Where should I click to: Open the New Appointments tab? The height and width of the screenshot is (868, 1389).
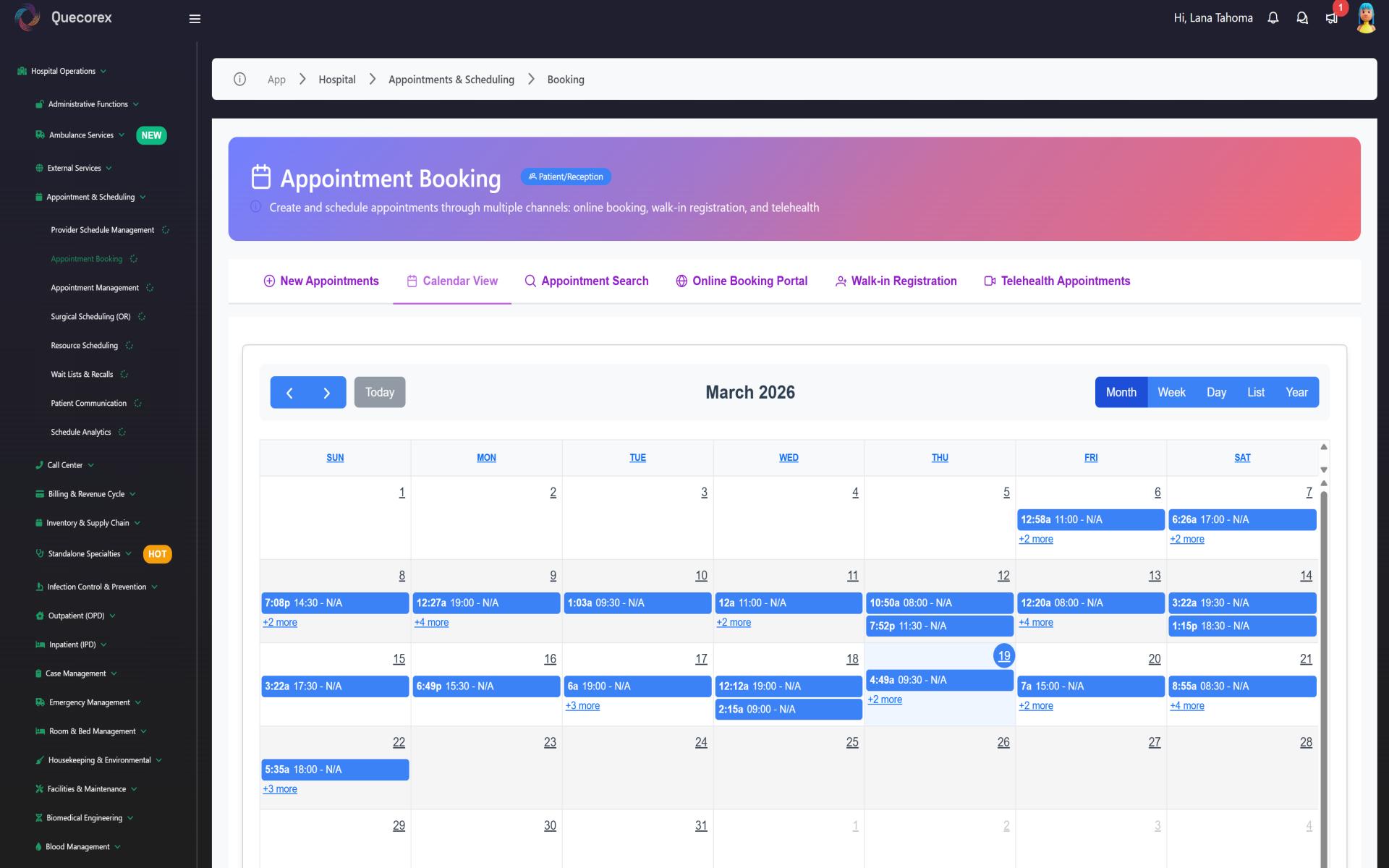click(x=320, y=281)
